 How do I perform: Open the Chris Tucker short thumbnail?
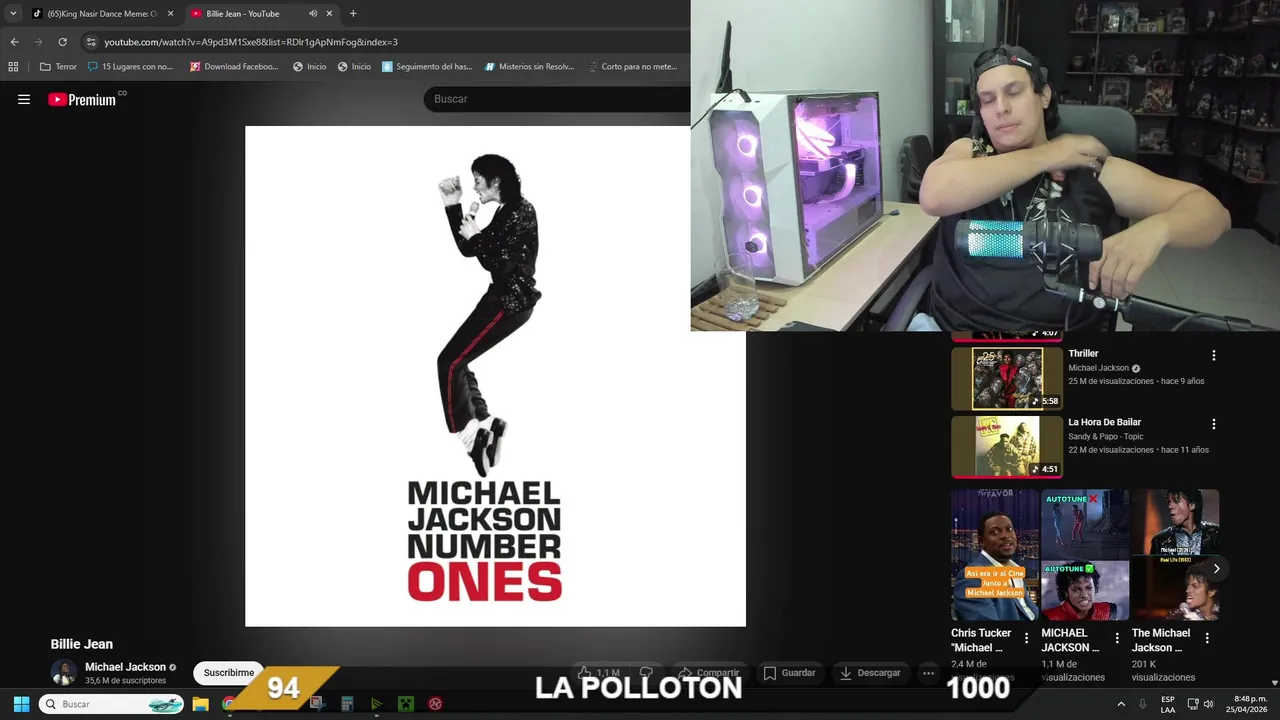(995, 555)
